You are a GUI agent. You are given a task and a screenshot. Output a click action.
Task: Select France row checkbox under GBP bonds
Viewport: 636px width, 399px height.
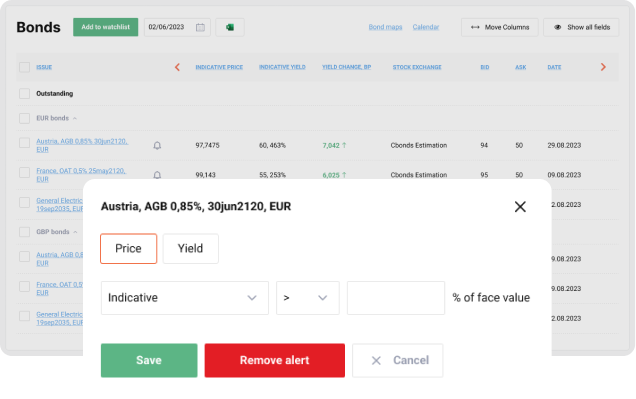coord(24,286)
